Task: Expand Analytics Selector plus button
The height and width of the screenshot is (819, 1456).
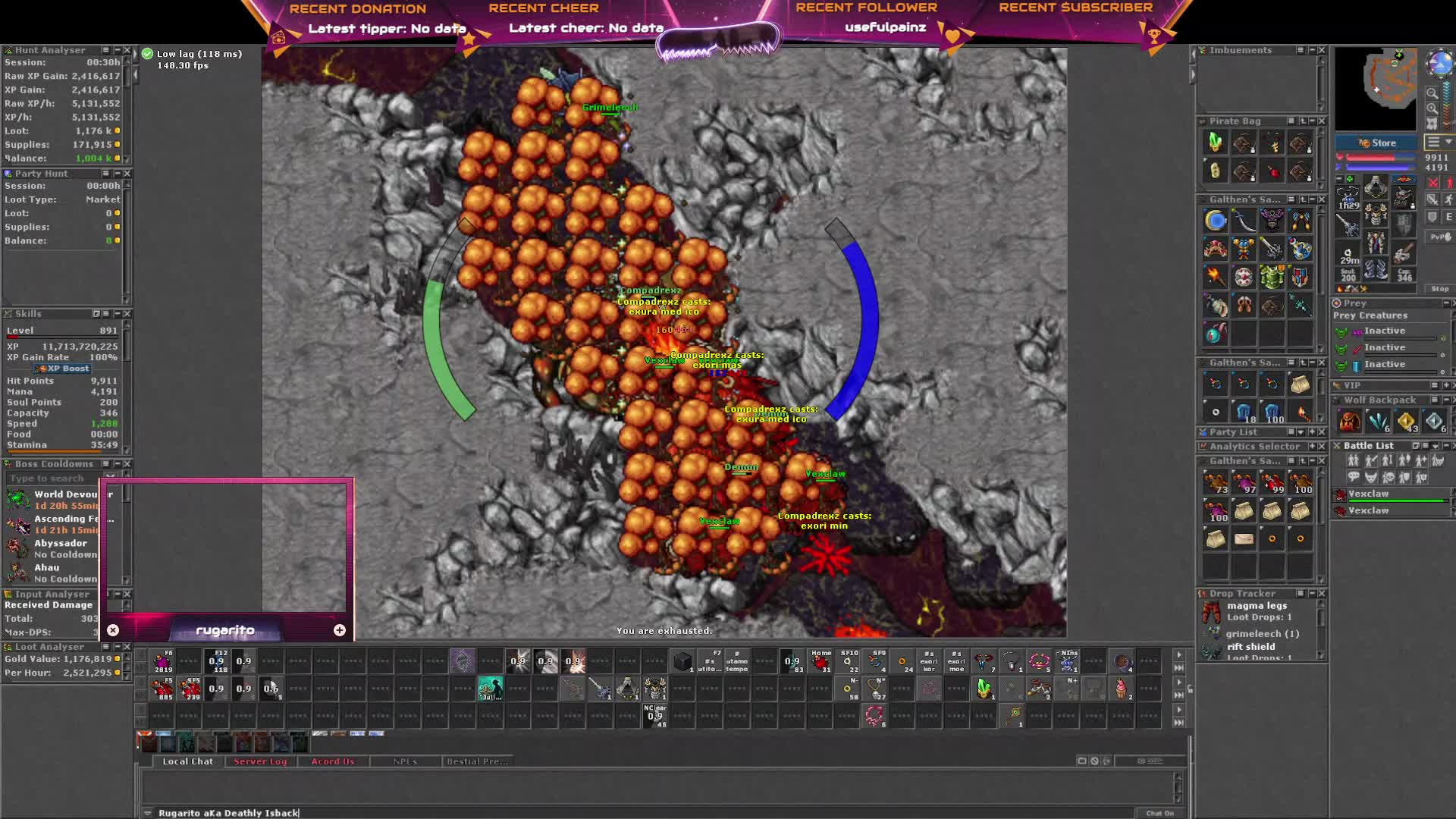Action: [x=1311, y=446]
